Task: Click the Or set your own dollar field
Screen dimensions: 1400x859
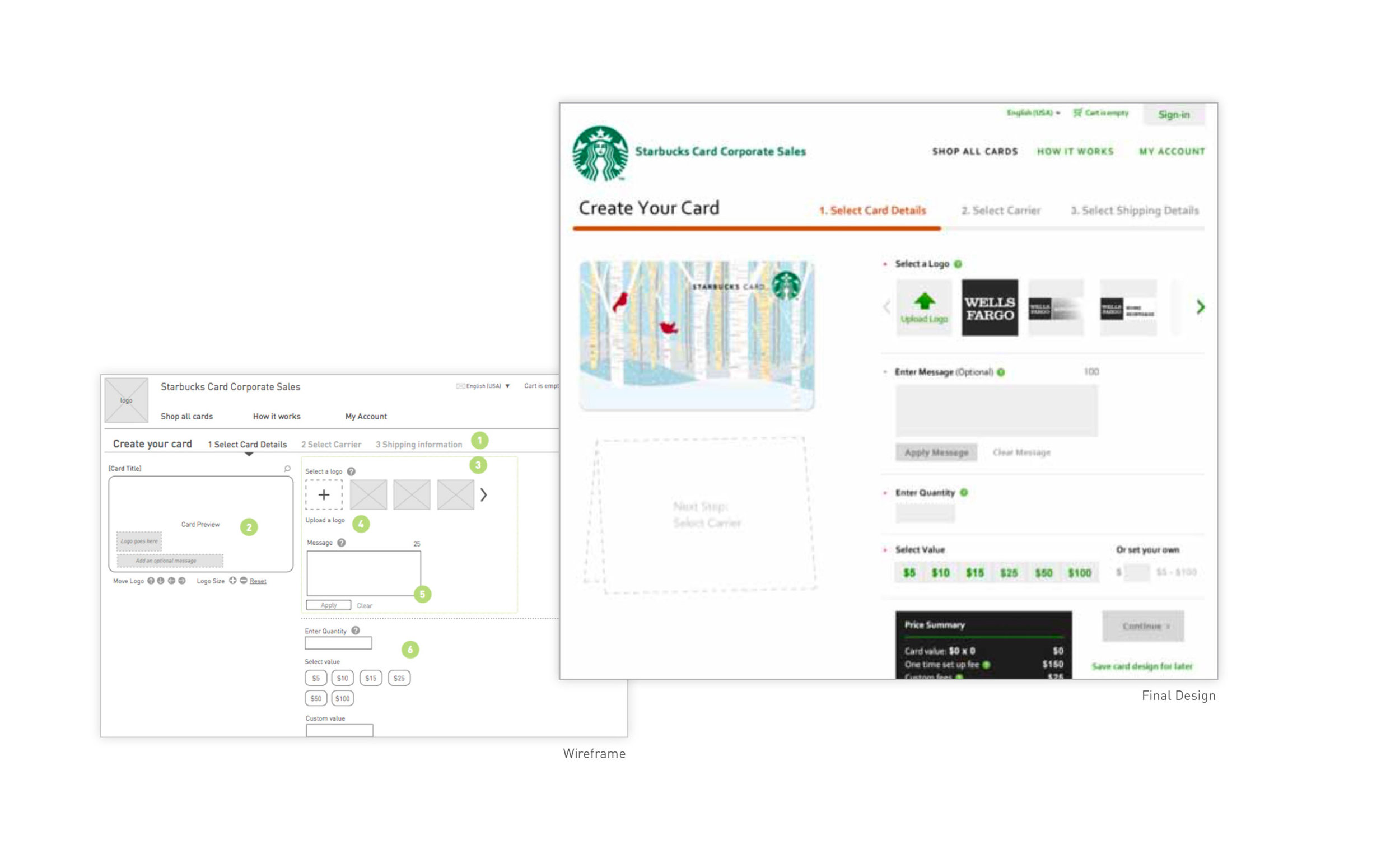Action: tap(1137, 573)
